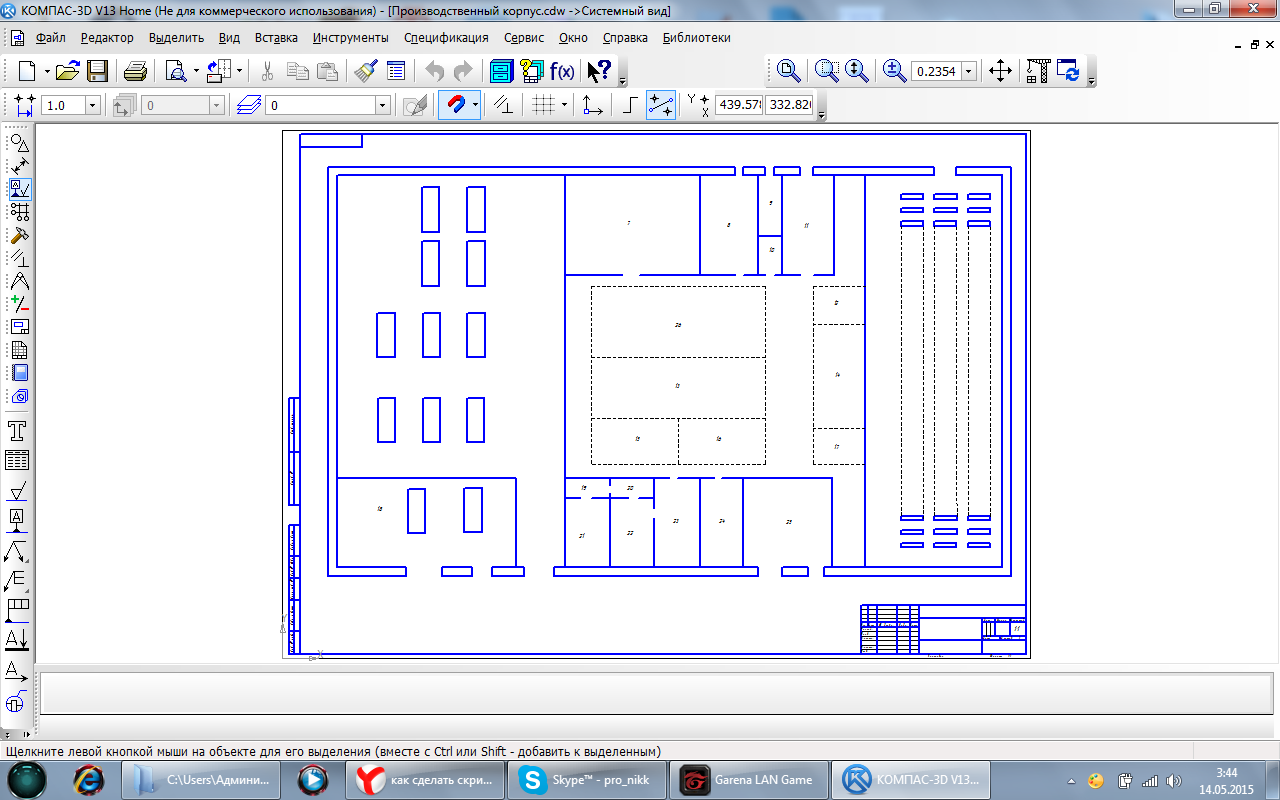This screenshot has height=800, width=1280.
Task: Select the Table insertion tool in sidebar
Action: pos(17,460)
